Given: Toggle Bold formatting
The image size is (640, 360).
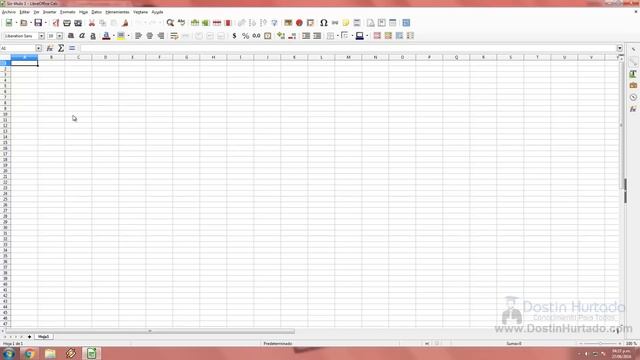Looking at the screenshot, I should pyautogui.click(x=71, y=36).
